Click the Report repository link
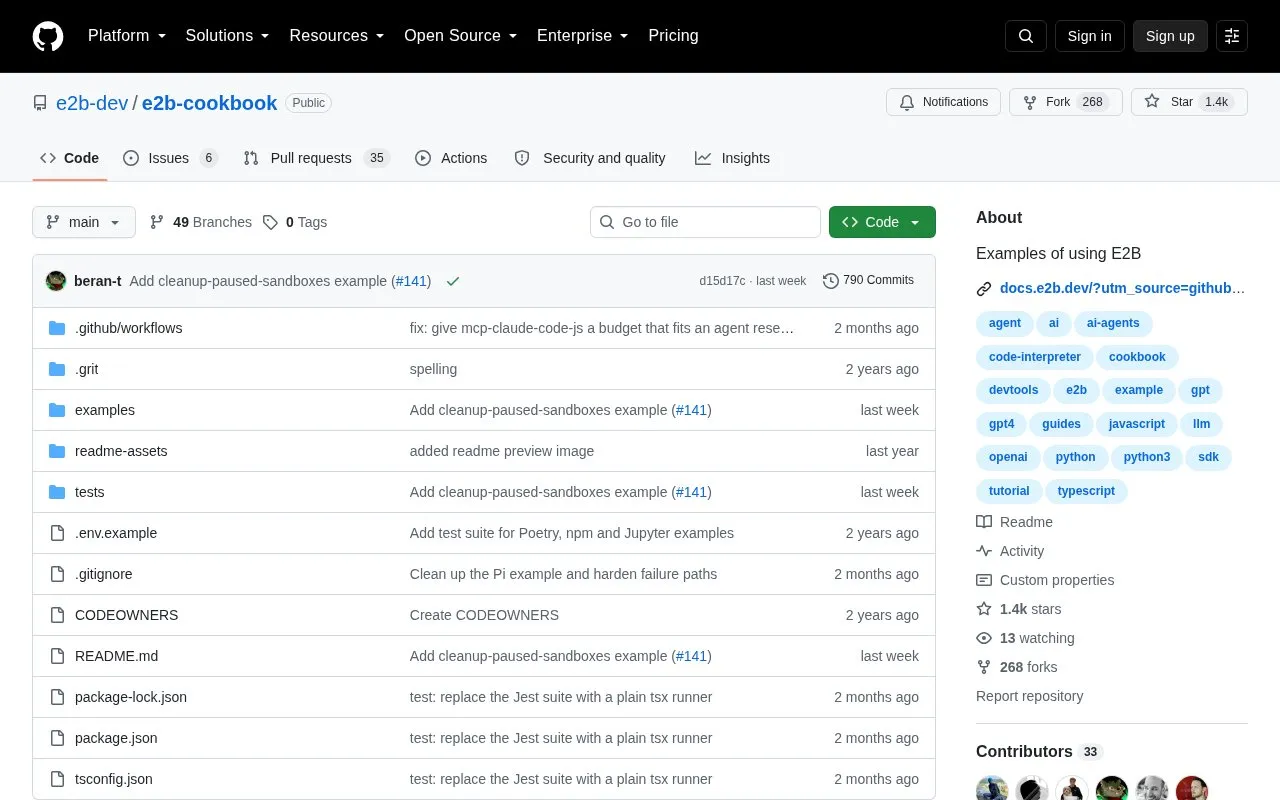 [1029, 696]
